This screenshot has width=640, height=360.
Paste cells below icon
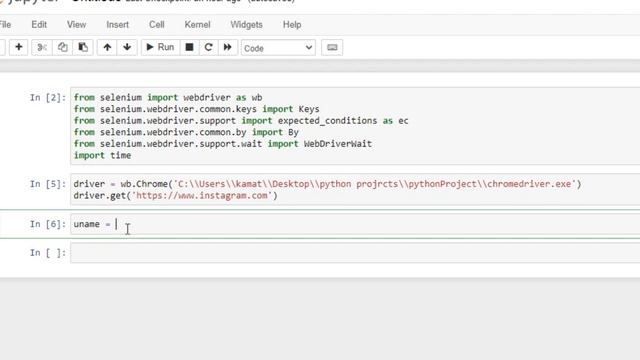click(83, 47)
